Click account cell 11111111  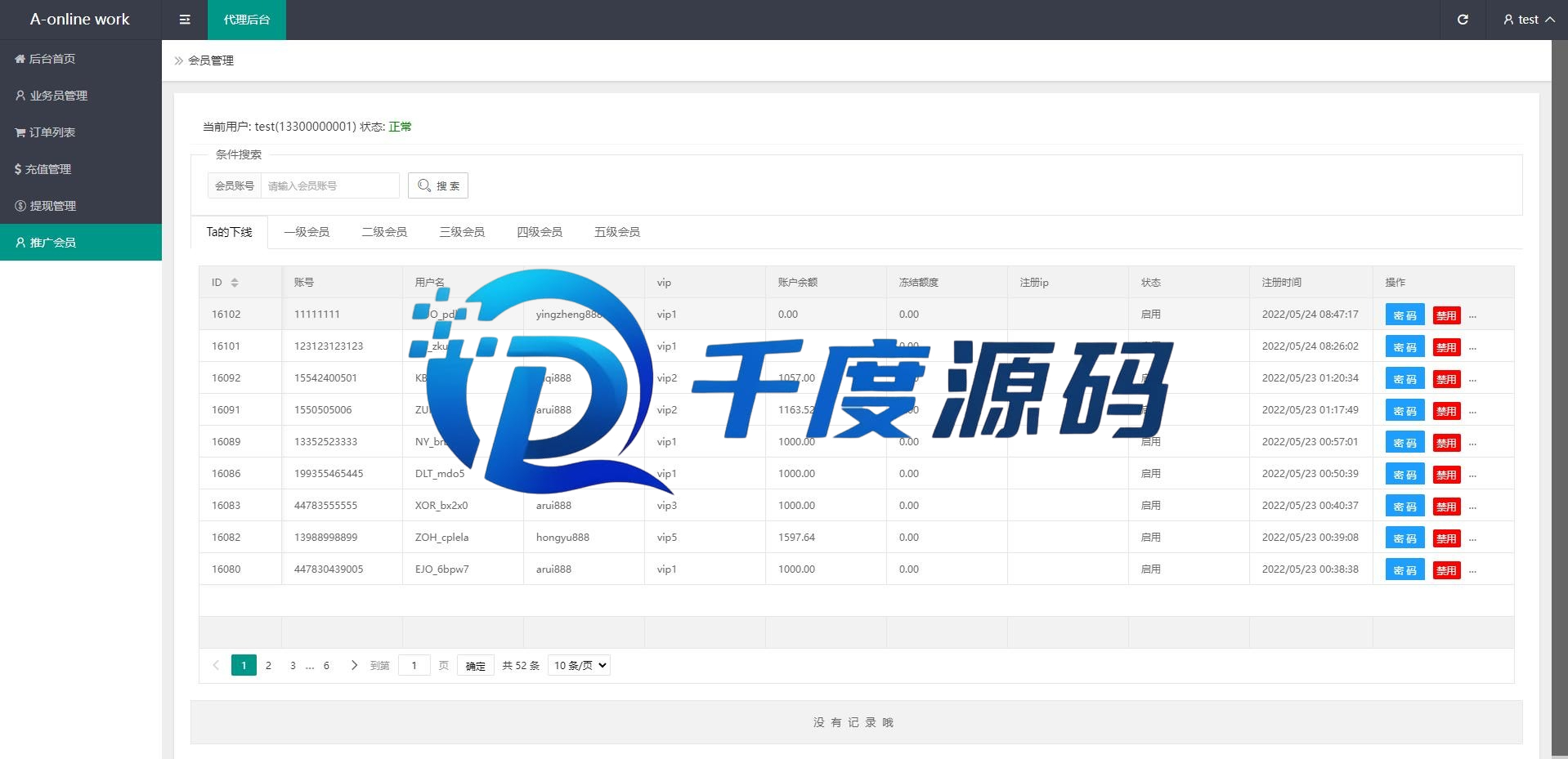click(342, 314)
